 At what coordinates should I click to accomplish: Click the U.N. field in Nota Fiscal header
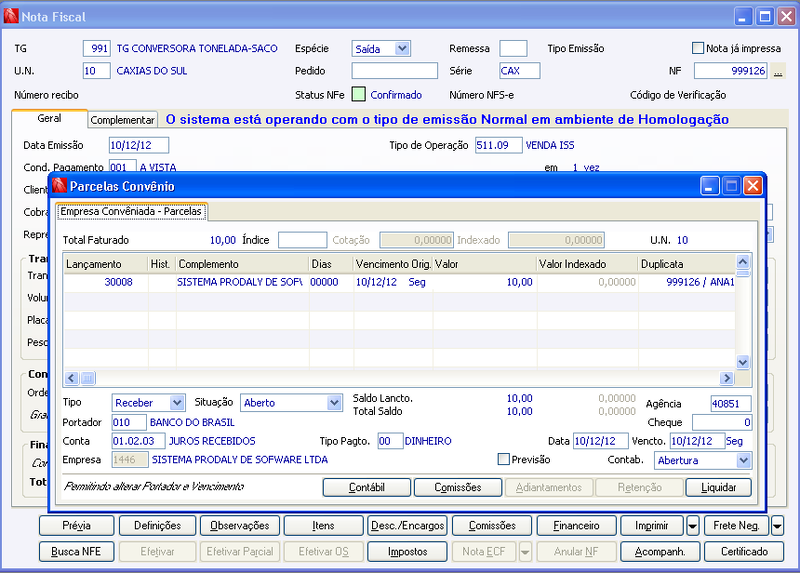click(96, 70)
